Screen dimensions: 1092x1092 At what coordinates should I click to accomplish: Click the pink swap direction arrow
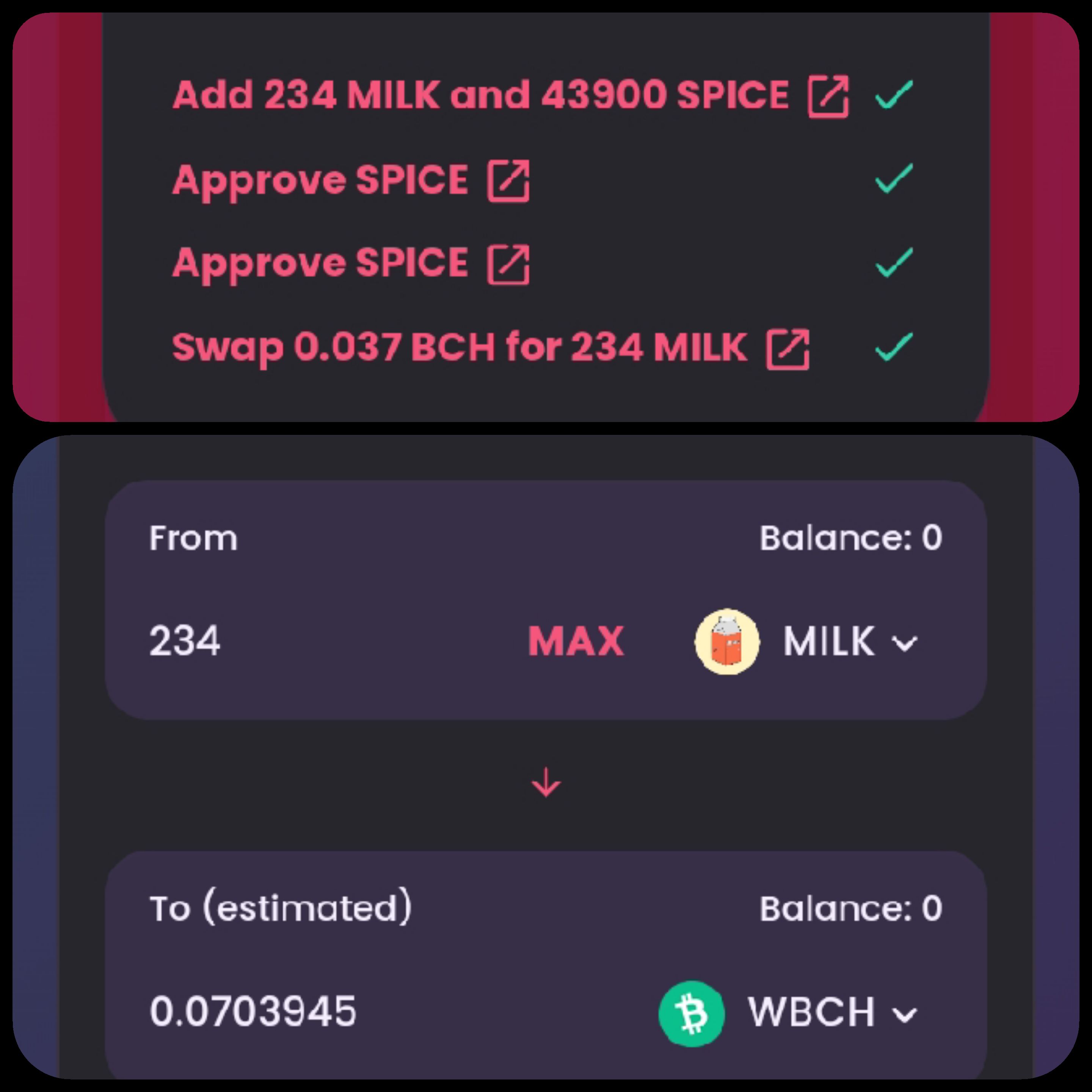point(546,782)
